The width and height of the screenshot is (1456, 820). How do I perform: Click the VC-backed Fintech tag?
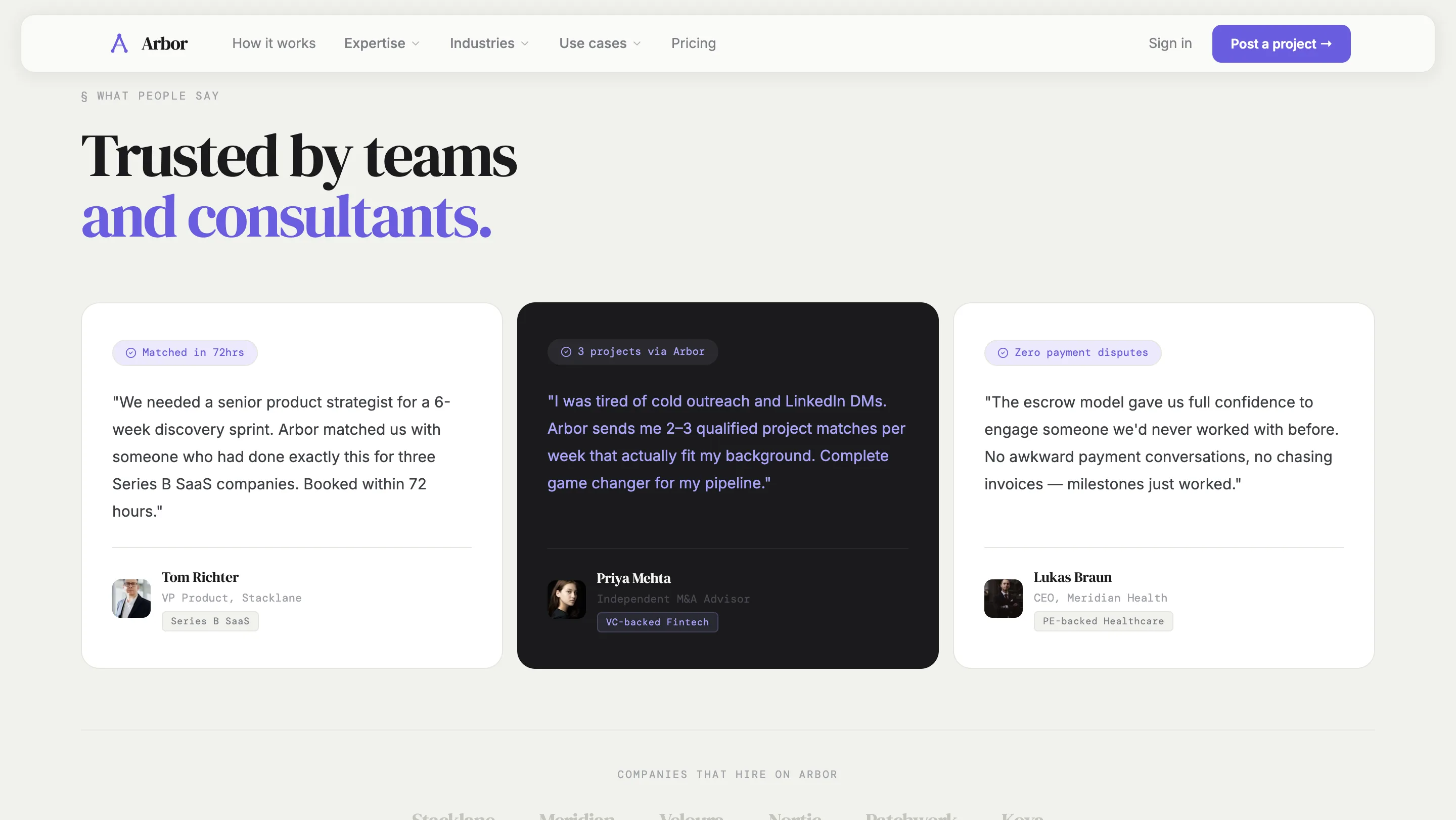click(x=657, y=622)
